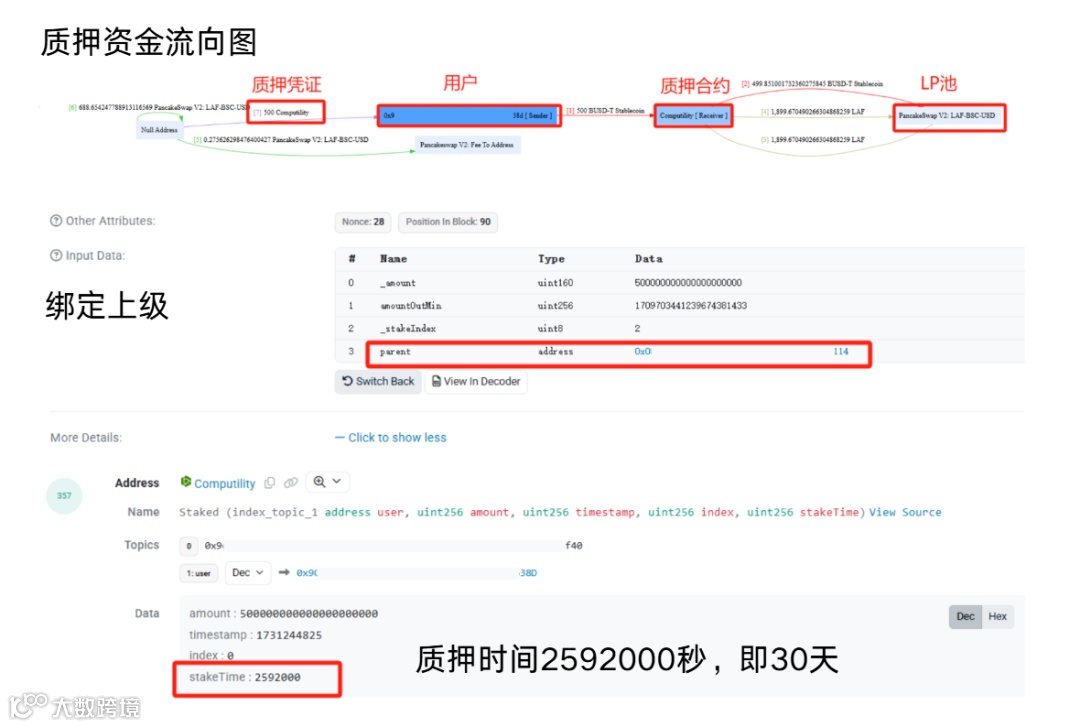Click 'timestamp : 1731244825' data line
The height and width of the screenshot is (727, 1080).
[x=255, y=635]
